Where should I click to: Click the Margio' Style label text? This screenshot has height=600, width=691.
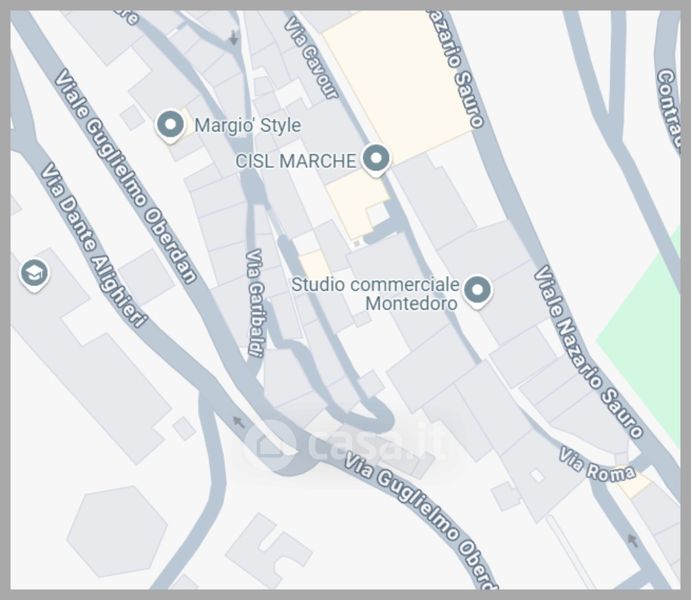coord(248,126)
